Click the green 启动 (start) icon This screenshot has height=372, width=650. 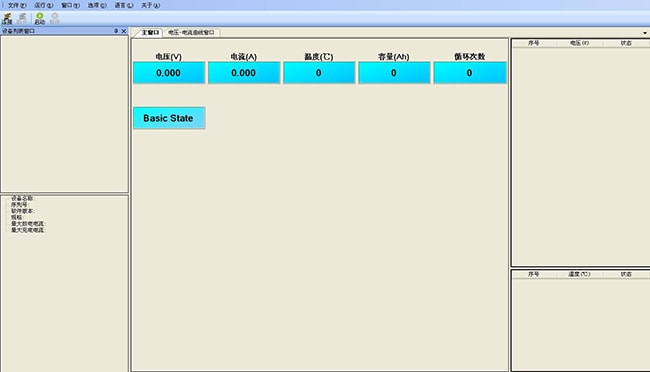tap(40, 18)
